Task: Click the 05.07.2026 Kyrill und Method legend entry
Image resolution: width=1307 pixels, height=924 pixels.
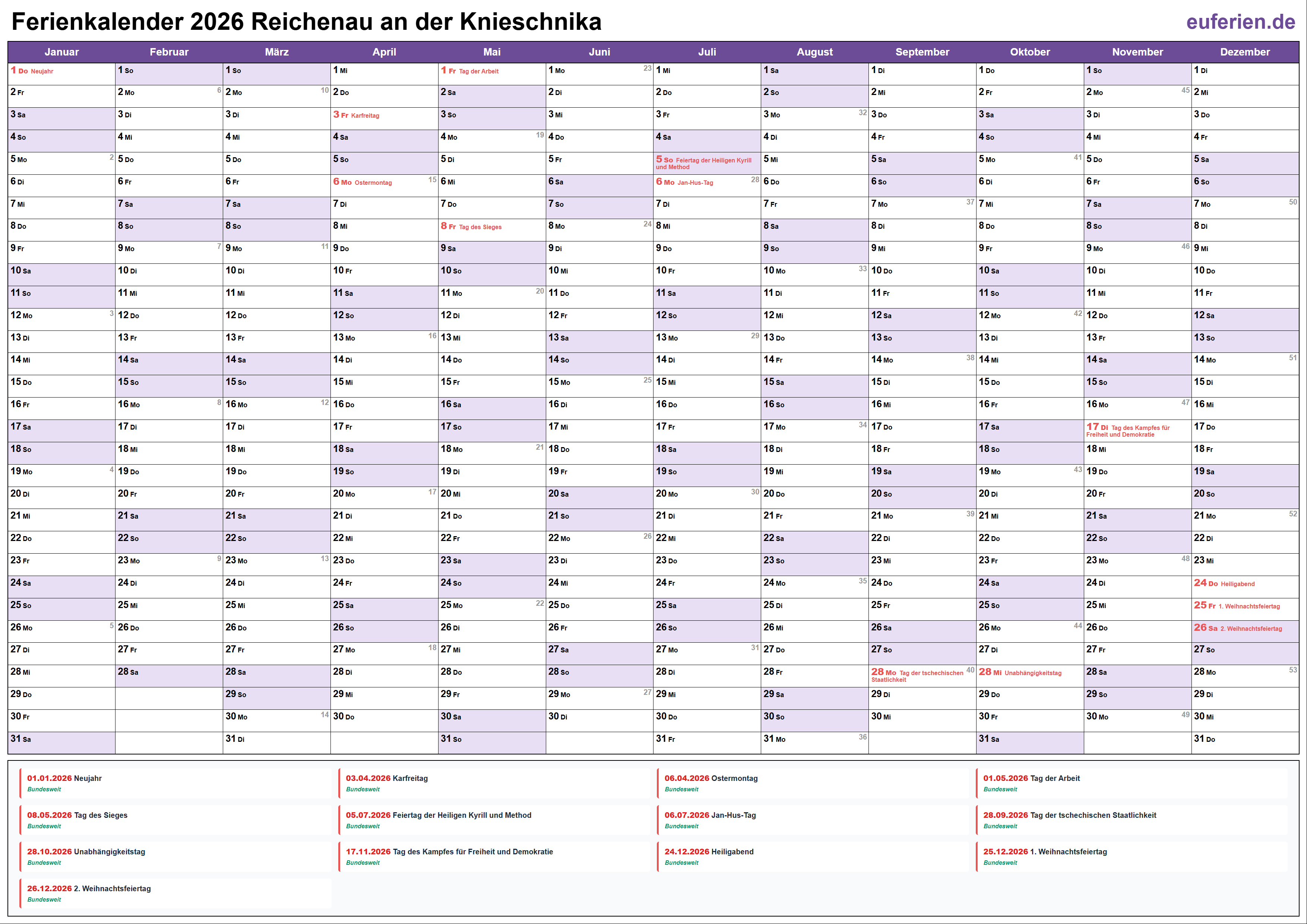Action: tap(438, 815)
